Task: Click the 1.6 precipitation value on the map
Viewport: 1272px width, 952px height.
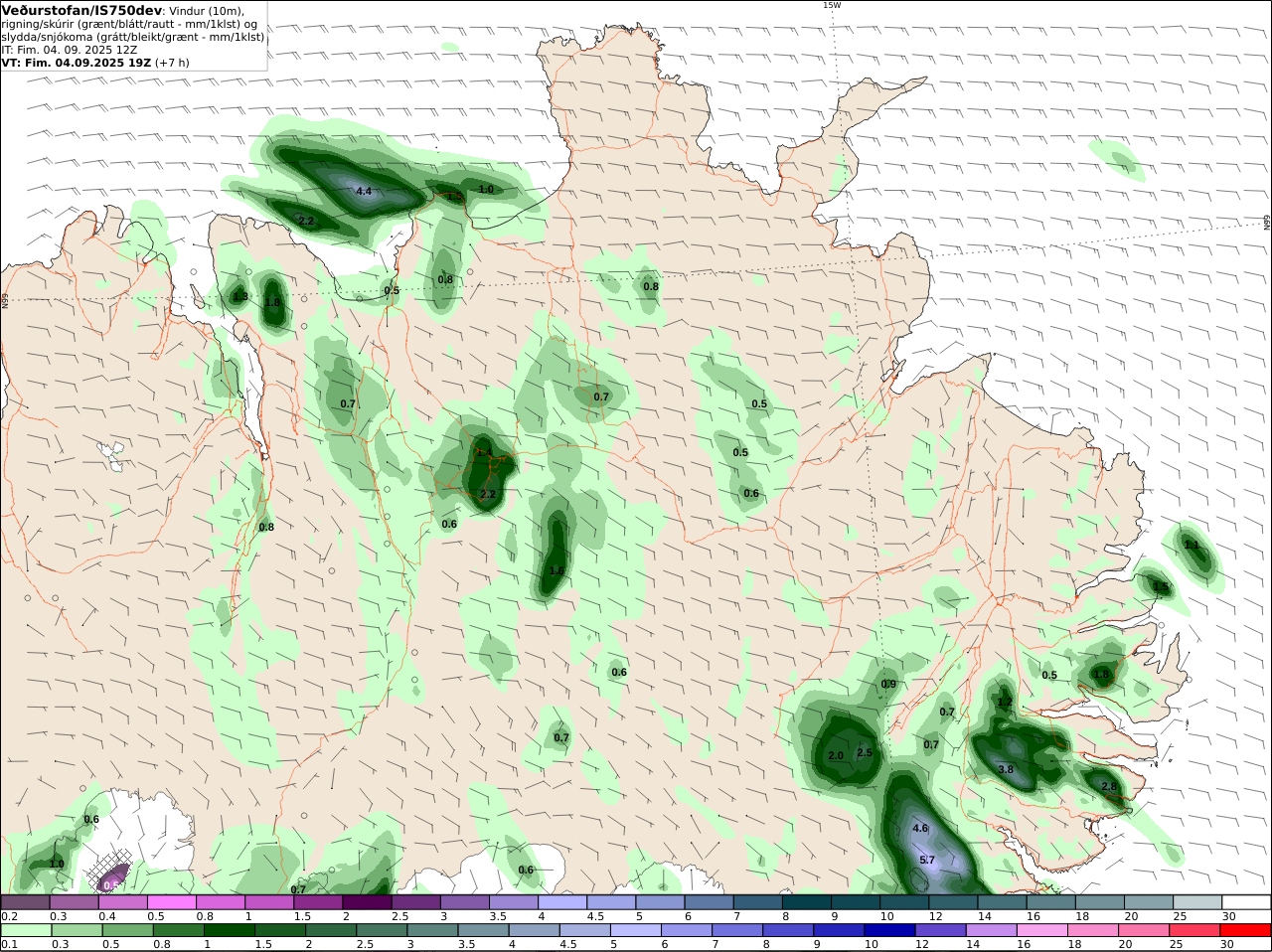Action: click(556, 570)
